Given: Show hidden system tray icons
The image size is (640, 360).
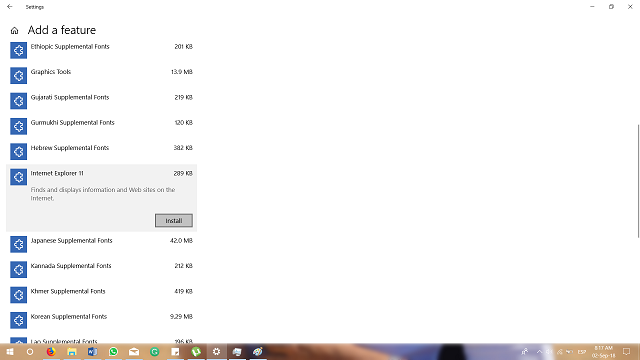Looking at the screenshot, I should (539, 352).
